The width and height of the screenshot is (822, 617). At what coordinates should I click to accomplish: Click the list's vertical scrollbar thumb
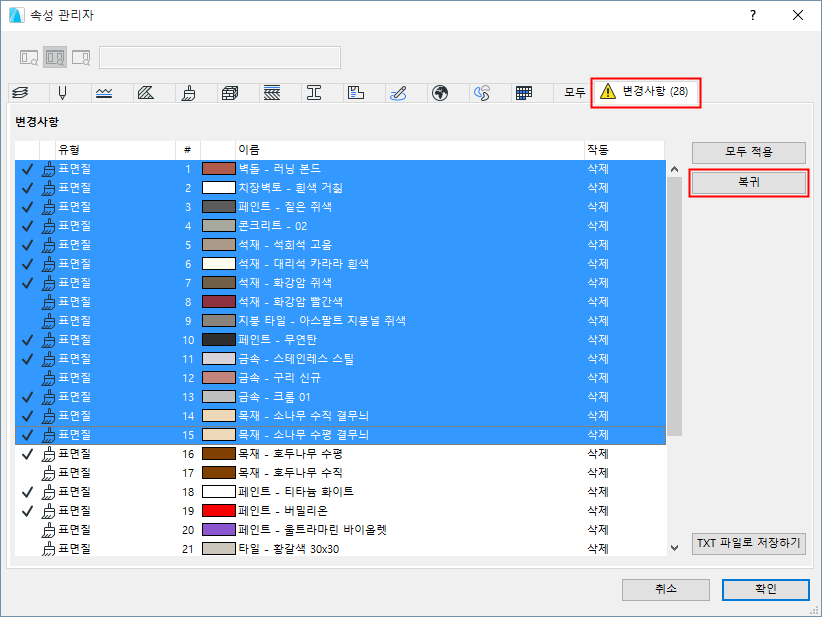click(x=675, y=307)
